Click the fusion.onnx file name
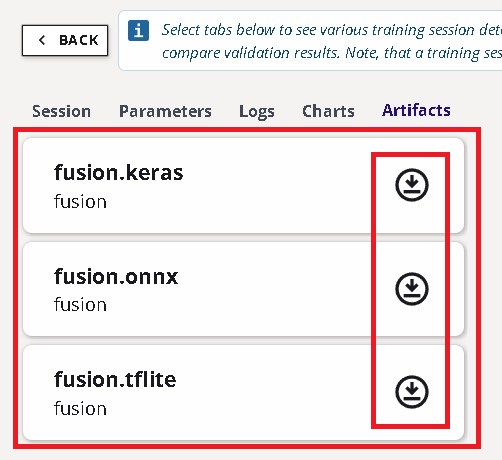 [x=116, y=276]
